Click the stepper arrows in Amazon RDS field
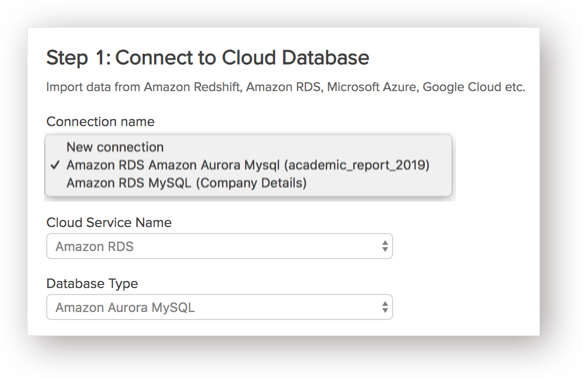Screen dimensions: 583x379 385,246
